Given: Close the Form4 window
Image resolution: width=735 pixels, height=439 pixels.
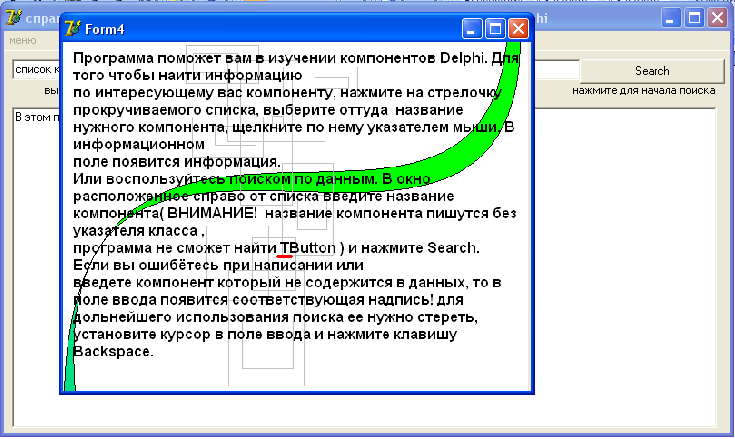Looking at the screenshot, I should [x=518, y=29].
